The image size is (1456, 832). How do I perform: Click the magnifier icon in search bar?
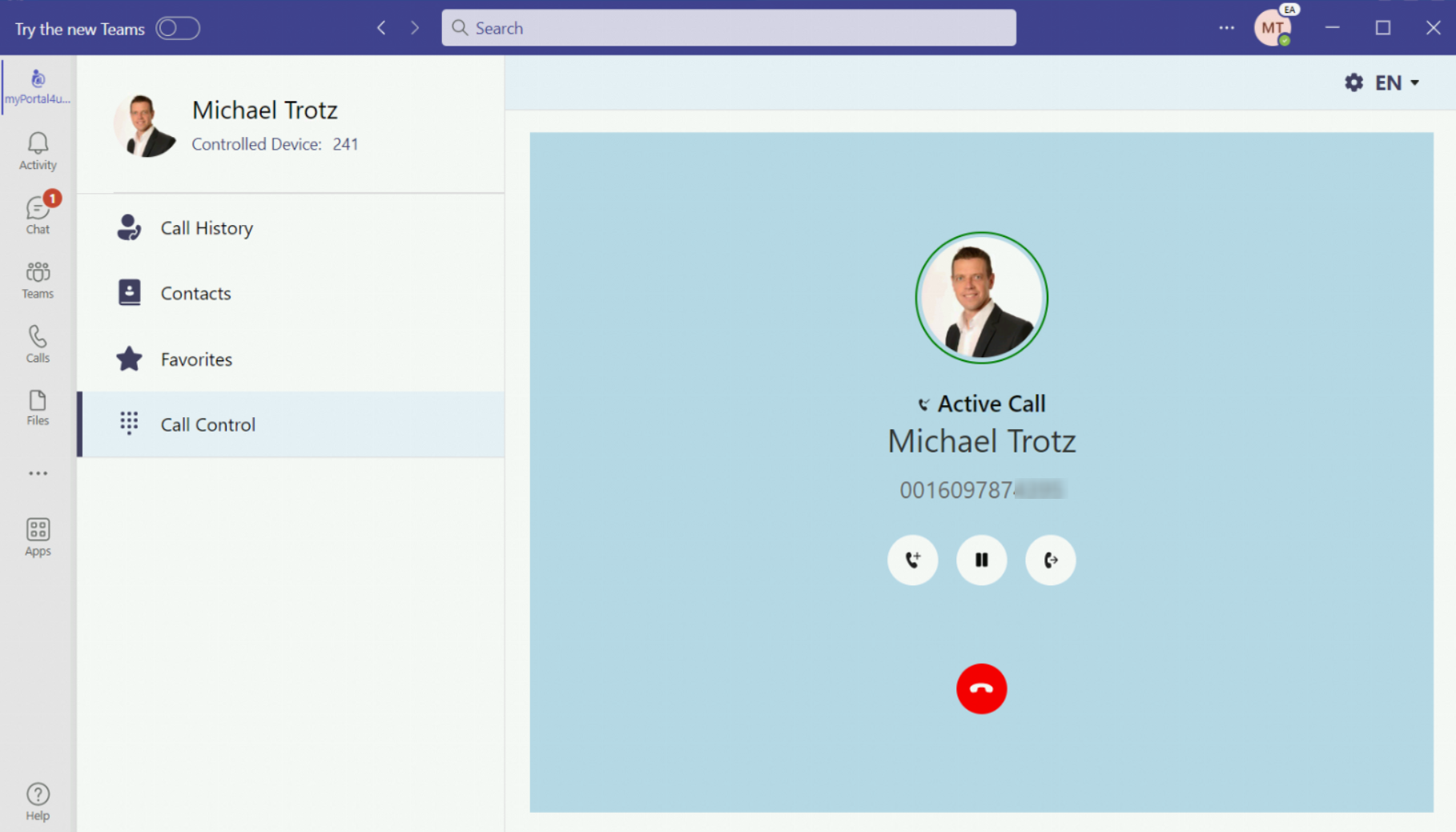coord(459,28)
